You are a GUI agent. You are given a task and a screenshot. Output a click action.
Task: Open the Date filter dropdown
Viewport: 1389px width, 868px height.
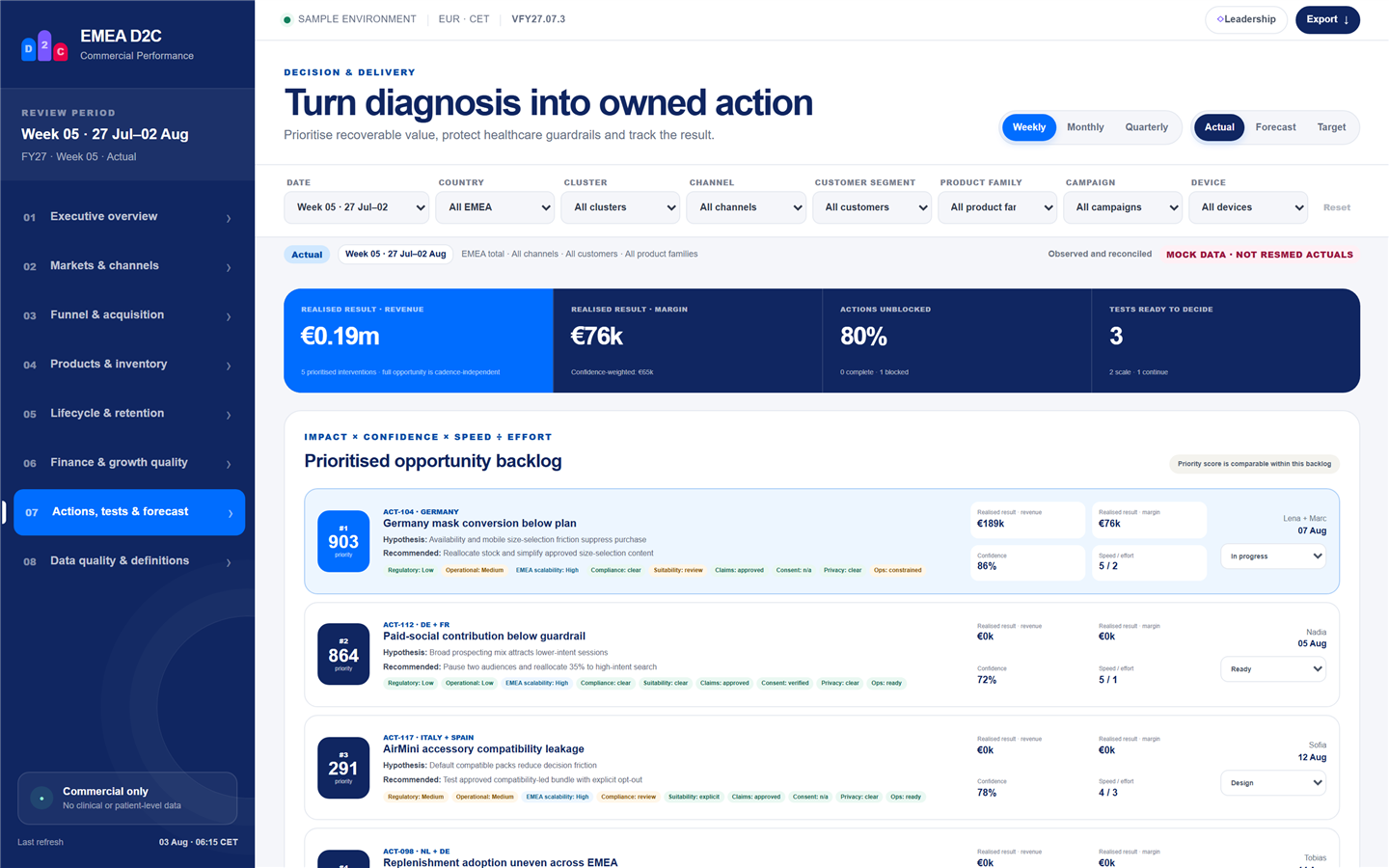pyautogui.click(x=357, y=207)
